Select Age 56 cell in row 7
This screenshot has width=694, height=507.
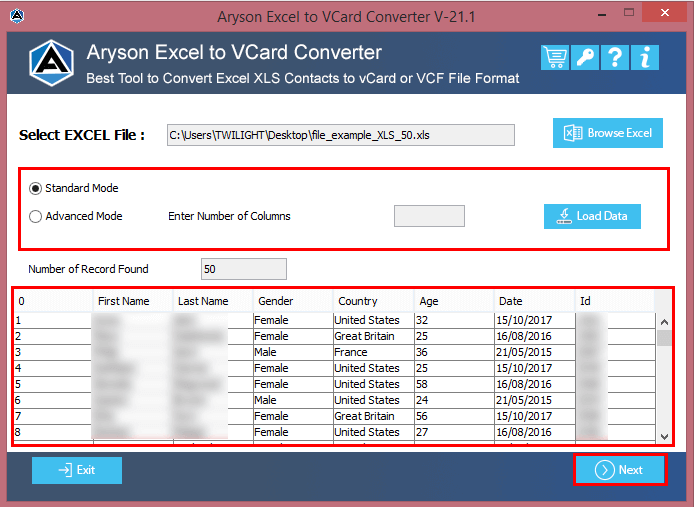point(454,416)
